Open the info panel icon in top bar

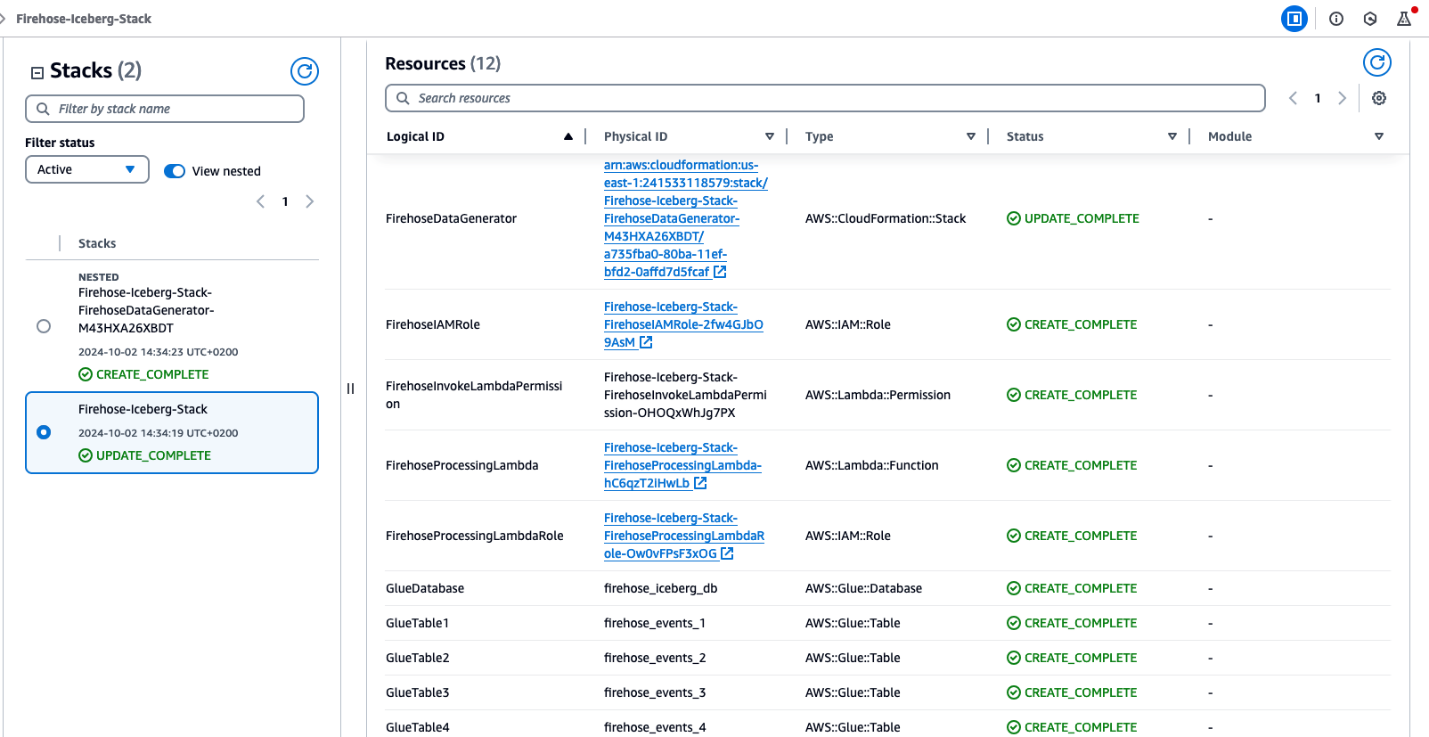click(1336, 18)
